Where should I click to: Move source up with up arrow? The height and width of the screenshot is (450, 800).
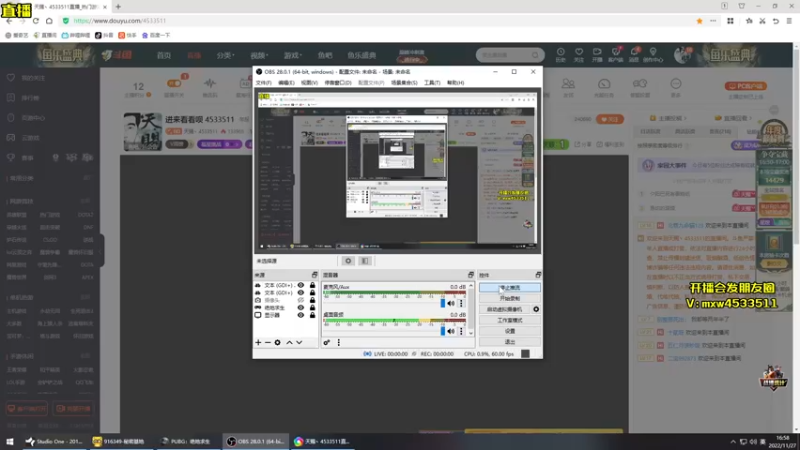coord(289,342)
